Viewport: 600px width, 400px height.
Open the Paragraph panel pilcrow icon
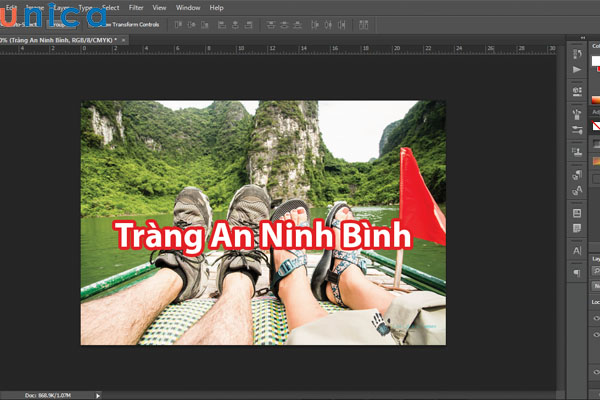[577, 273]
